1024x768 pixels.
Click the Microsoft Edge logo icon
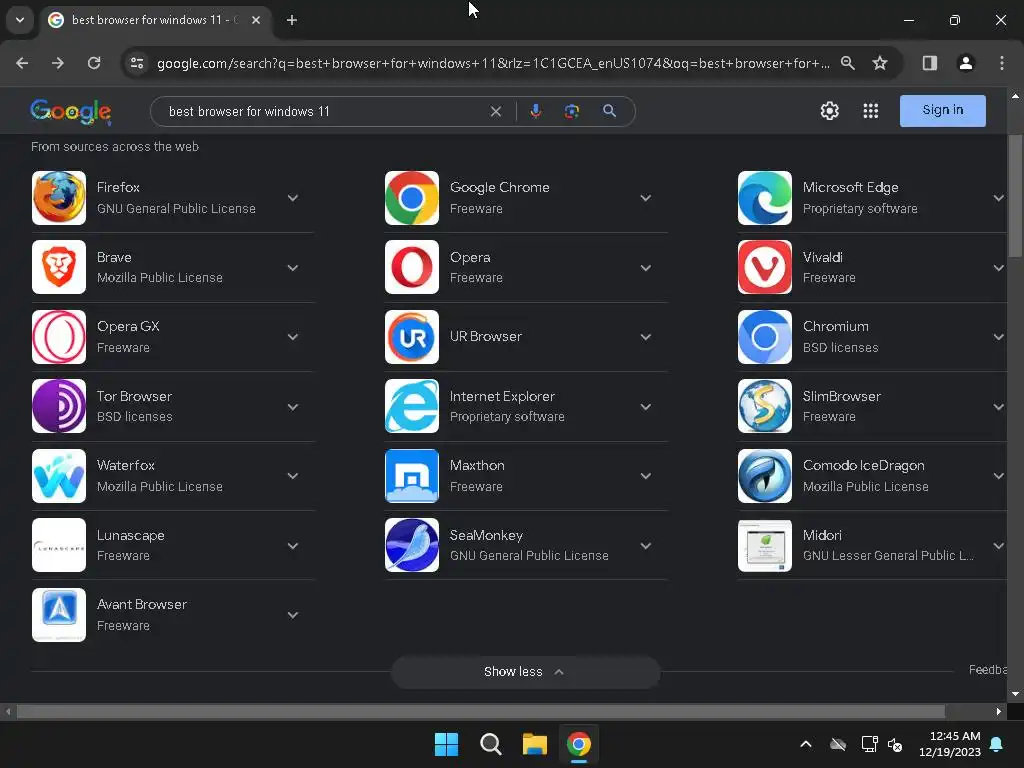[x=765, y=198]
